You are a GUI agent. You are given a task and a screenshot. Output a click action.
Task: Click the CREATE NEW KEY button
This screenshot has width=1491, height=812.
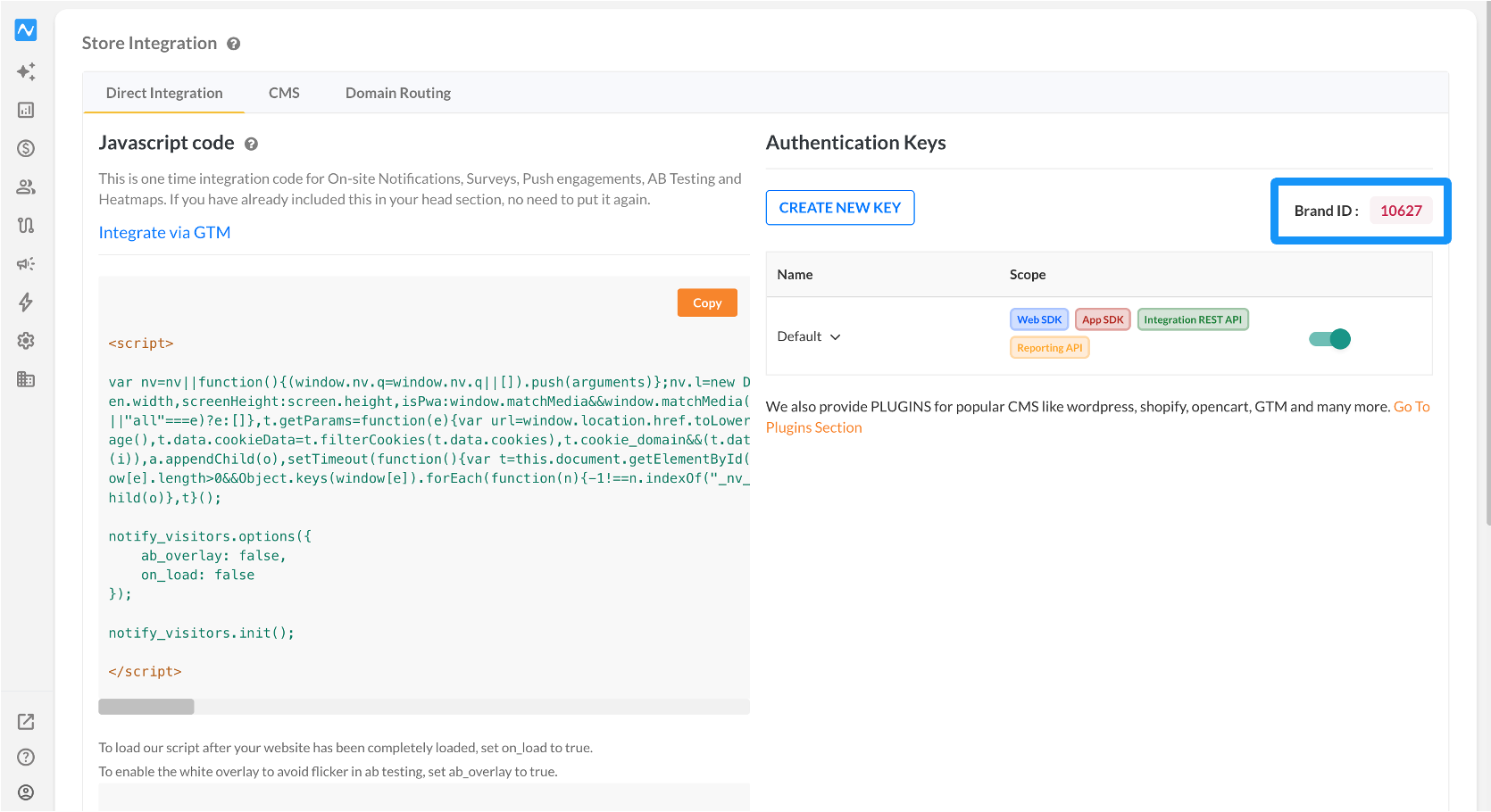click(x=840, y=208)
